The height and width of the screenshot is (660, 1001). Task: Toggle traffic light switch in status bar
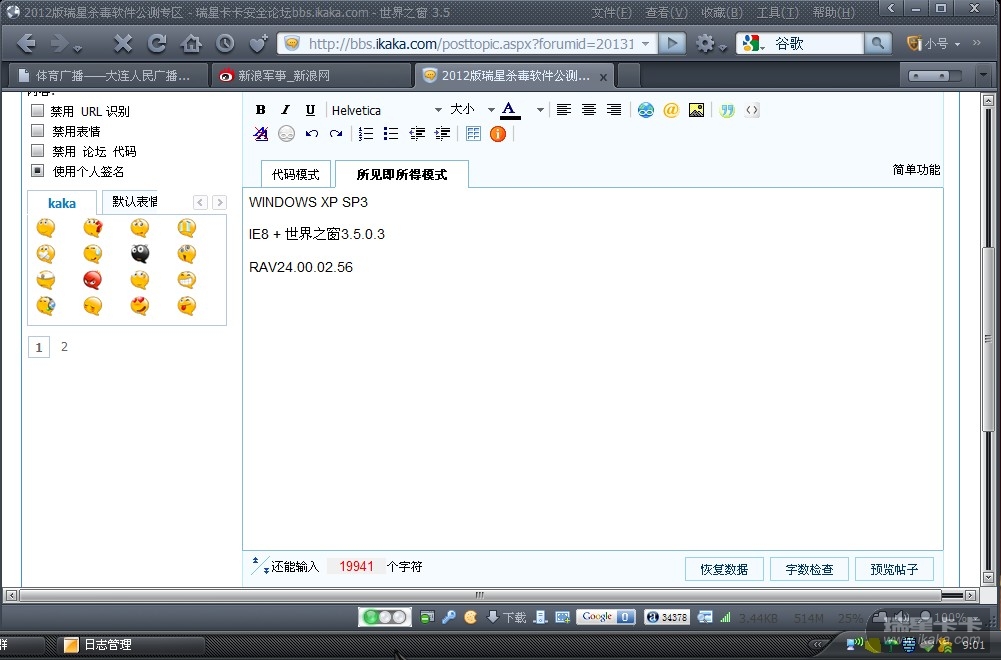click(x=385, y=617)
